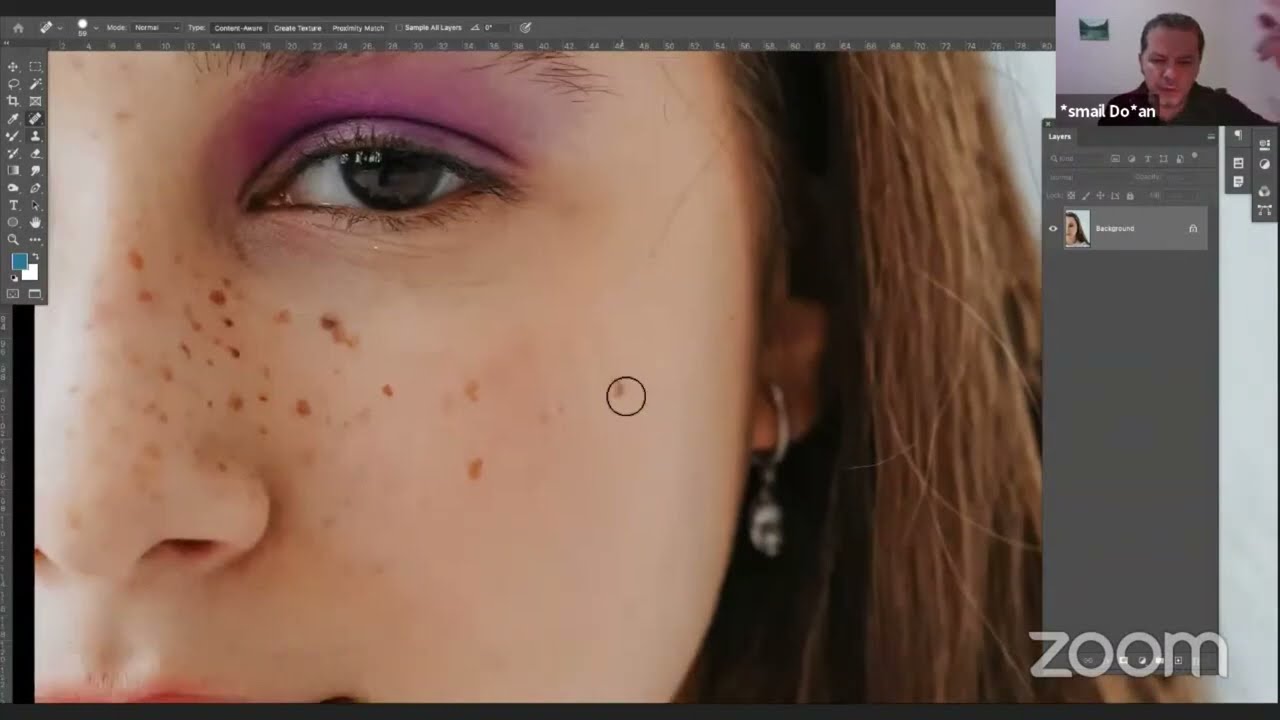Open the tool preset picker arrow
1280x720 pixels.
[x=60, y=28]
